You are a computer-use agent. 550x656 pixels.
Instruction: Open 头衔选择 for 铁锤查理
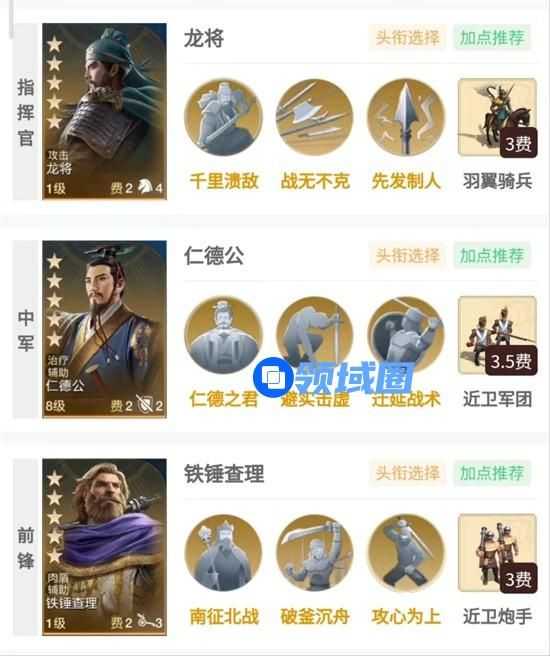407,473
